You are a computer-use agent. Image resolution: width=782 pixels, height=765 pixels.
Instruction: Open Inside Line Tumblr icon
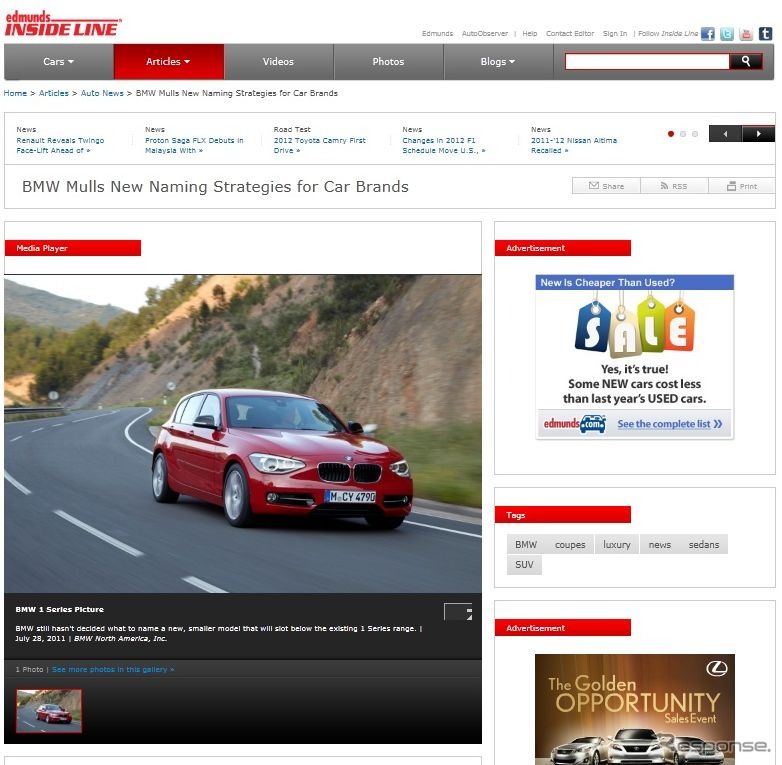(766, 34)
